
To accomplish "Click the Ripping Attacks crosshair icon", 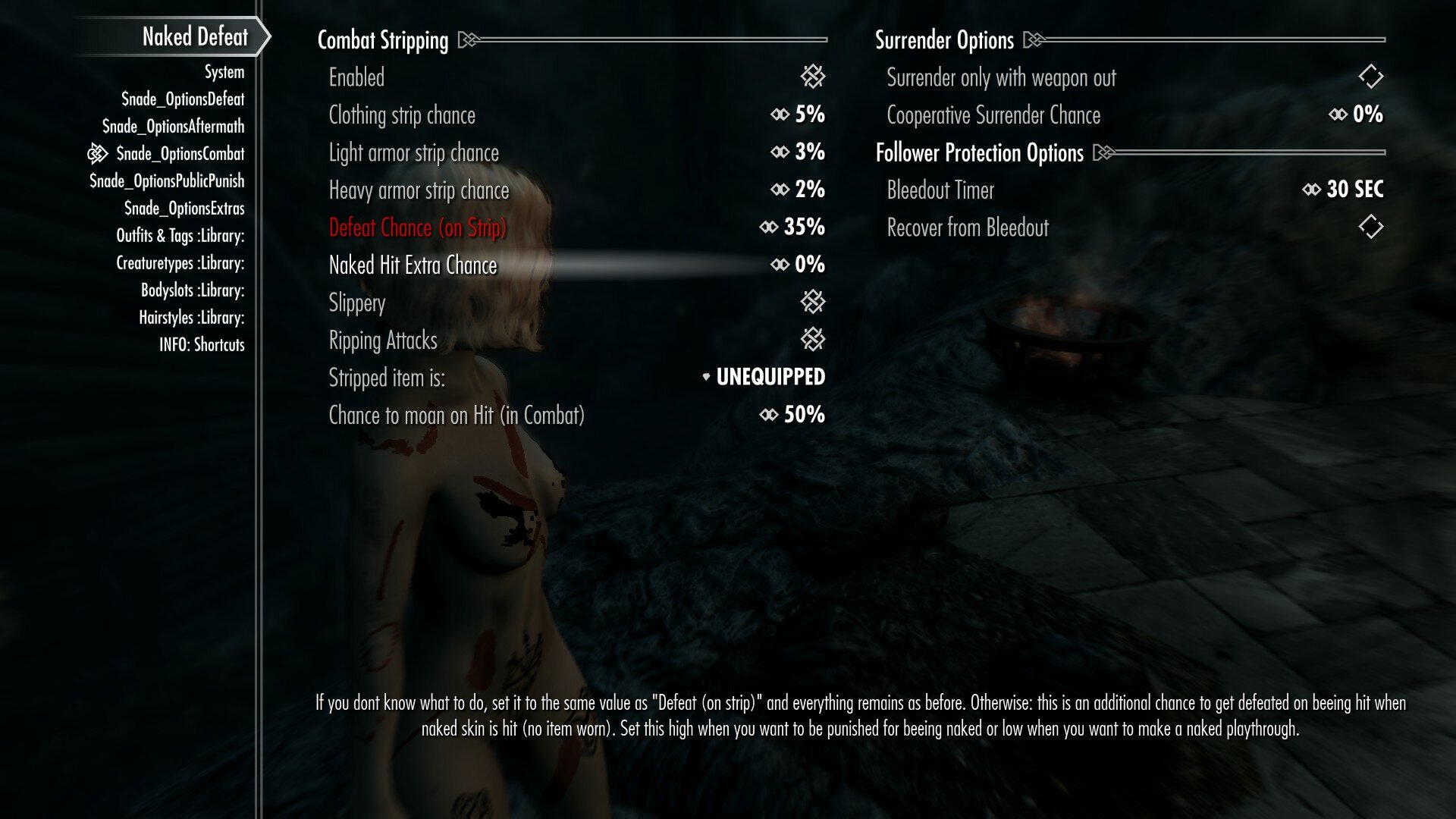I will [814, 339].
